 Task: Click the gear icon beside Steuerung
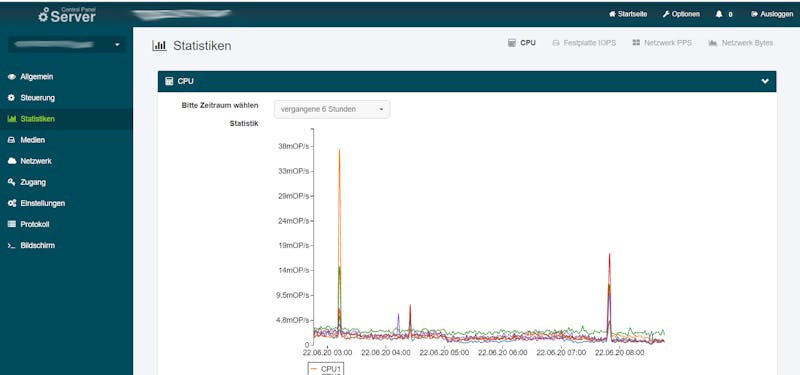12,98
